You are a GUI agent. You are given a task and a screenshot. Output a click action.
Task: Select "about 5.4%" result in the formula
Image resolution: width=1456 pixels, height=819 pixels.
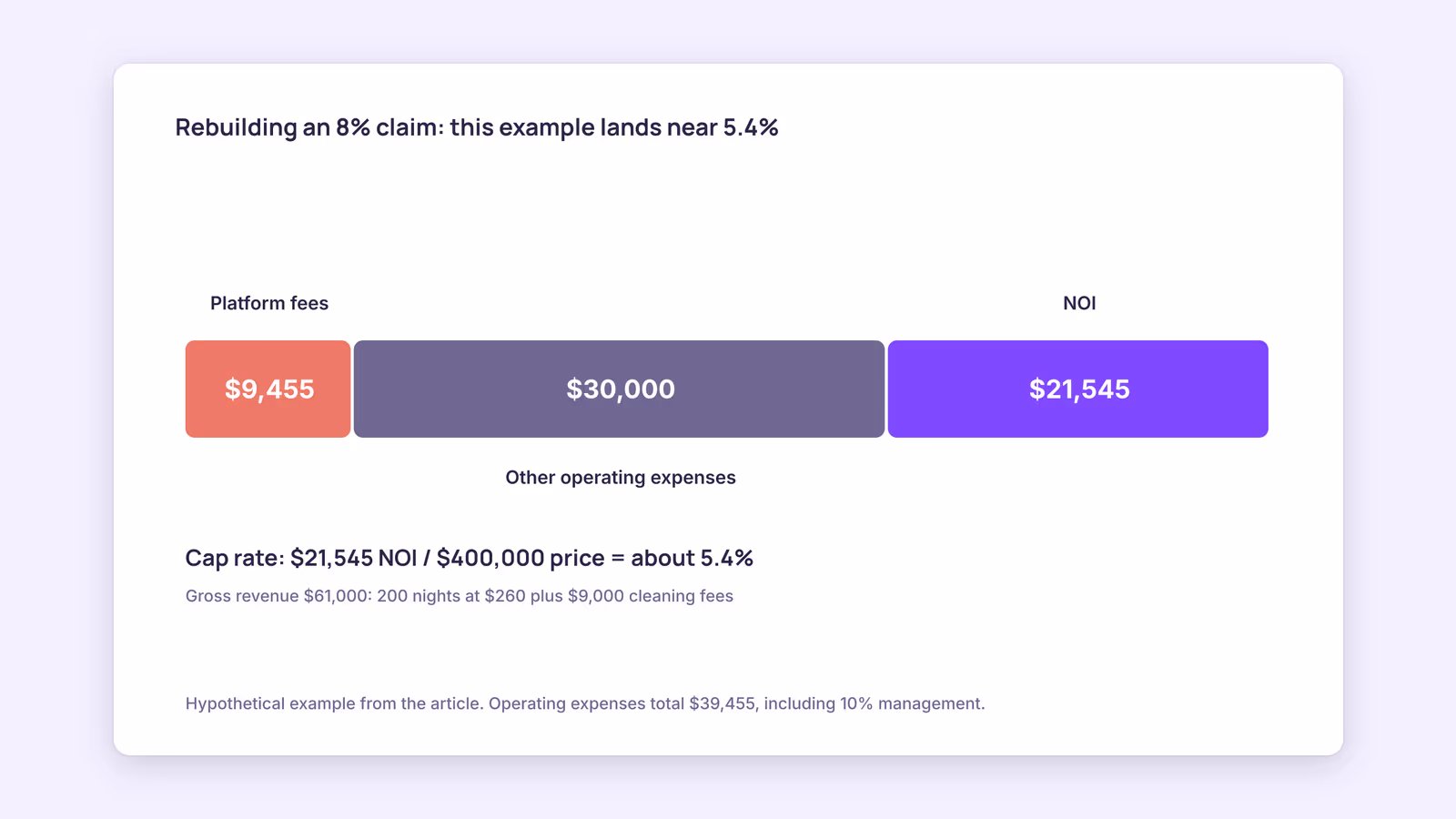[x=692, y=558]
